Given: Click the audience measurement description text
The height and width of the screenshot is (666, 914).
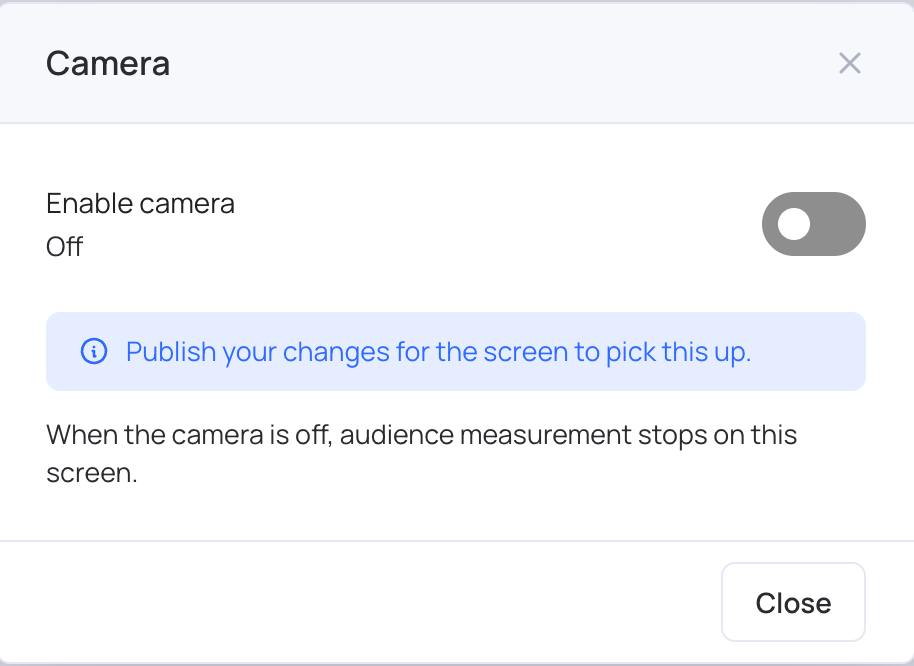Looking at the screenshot, I should click(421, 453).
